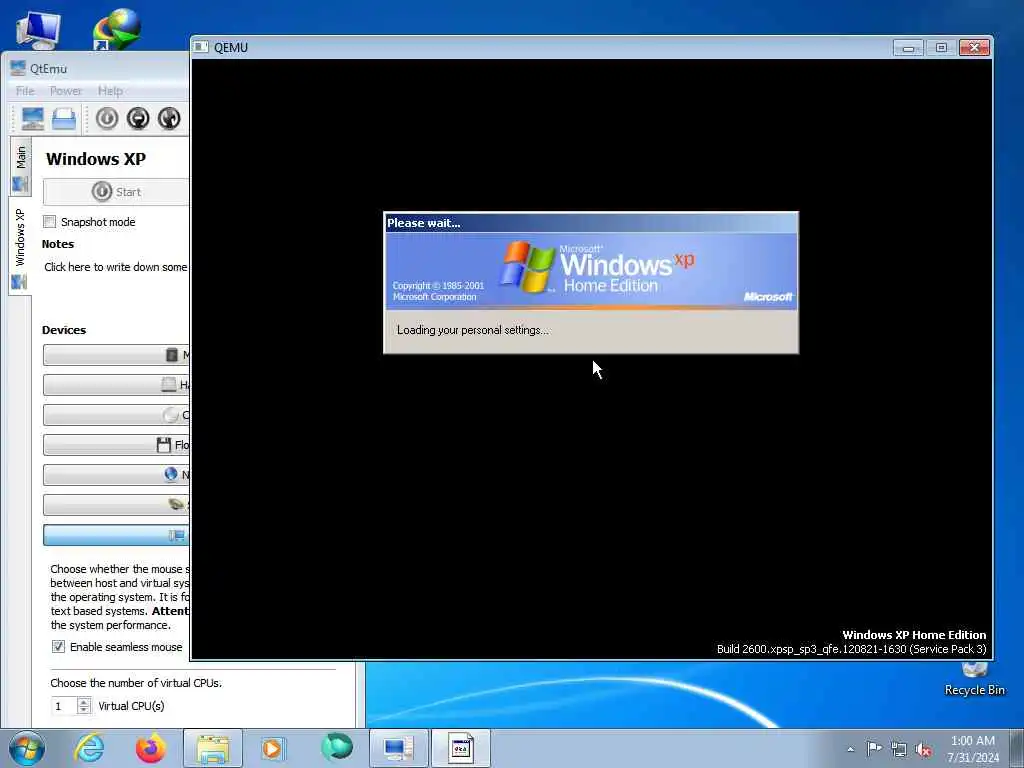The width and height of the screenshot is (1024, 768).
Task: Click the Virtual CPU(s) number field
Action: pos(64,706)
